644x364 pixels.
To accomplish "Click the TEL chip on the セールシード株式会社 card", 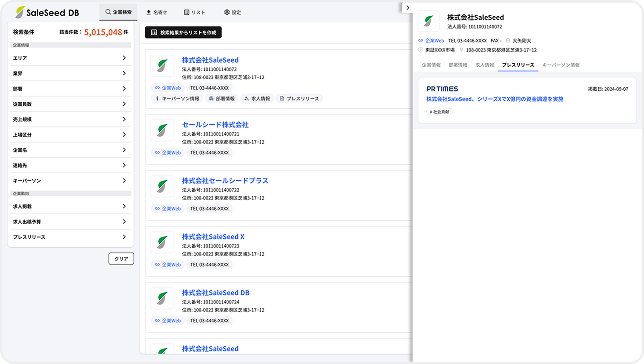I will click(x=209, y=153).
